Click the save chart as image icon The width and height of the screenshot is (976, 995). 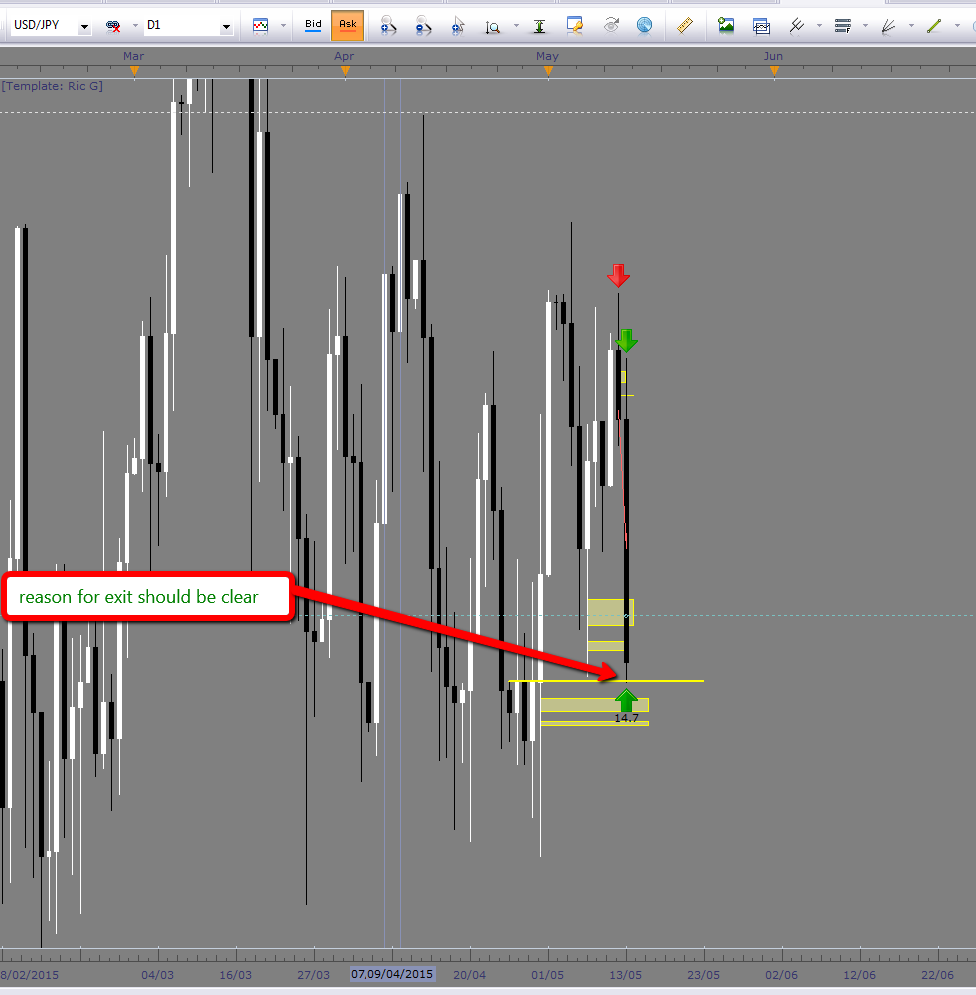point(726,26)
